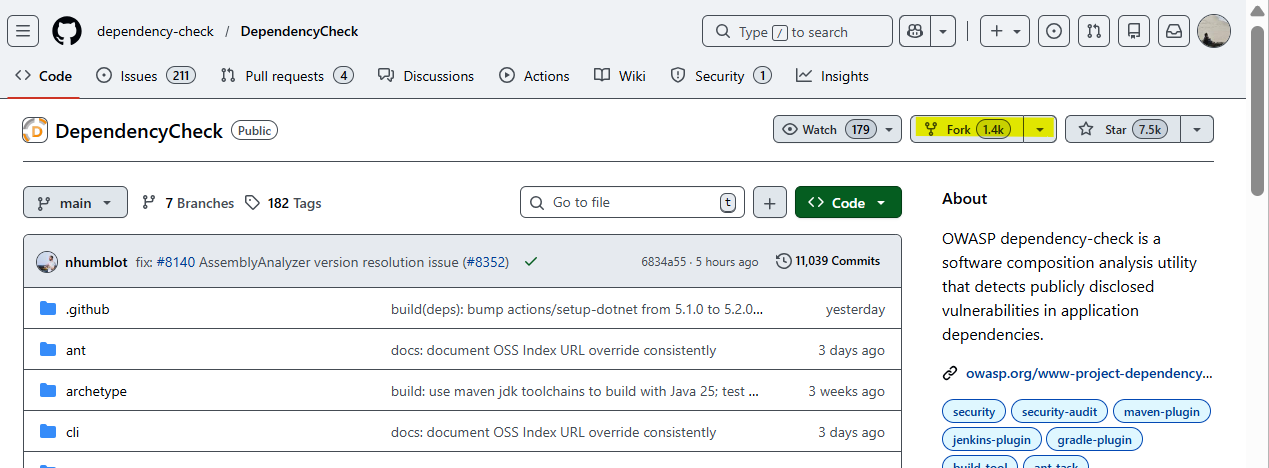Image resolution: width=1269 pixels, height=468 pixels.
Task: Click the user profile avatar
Action: [1214, 31]
